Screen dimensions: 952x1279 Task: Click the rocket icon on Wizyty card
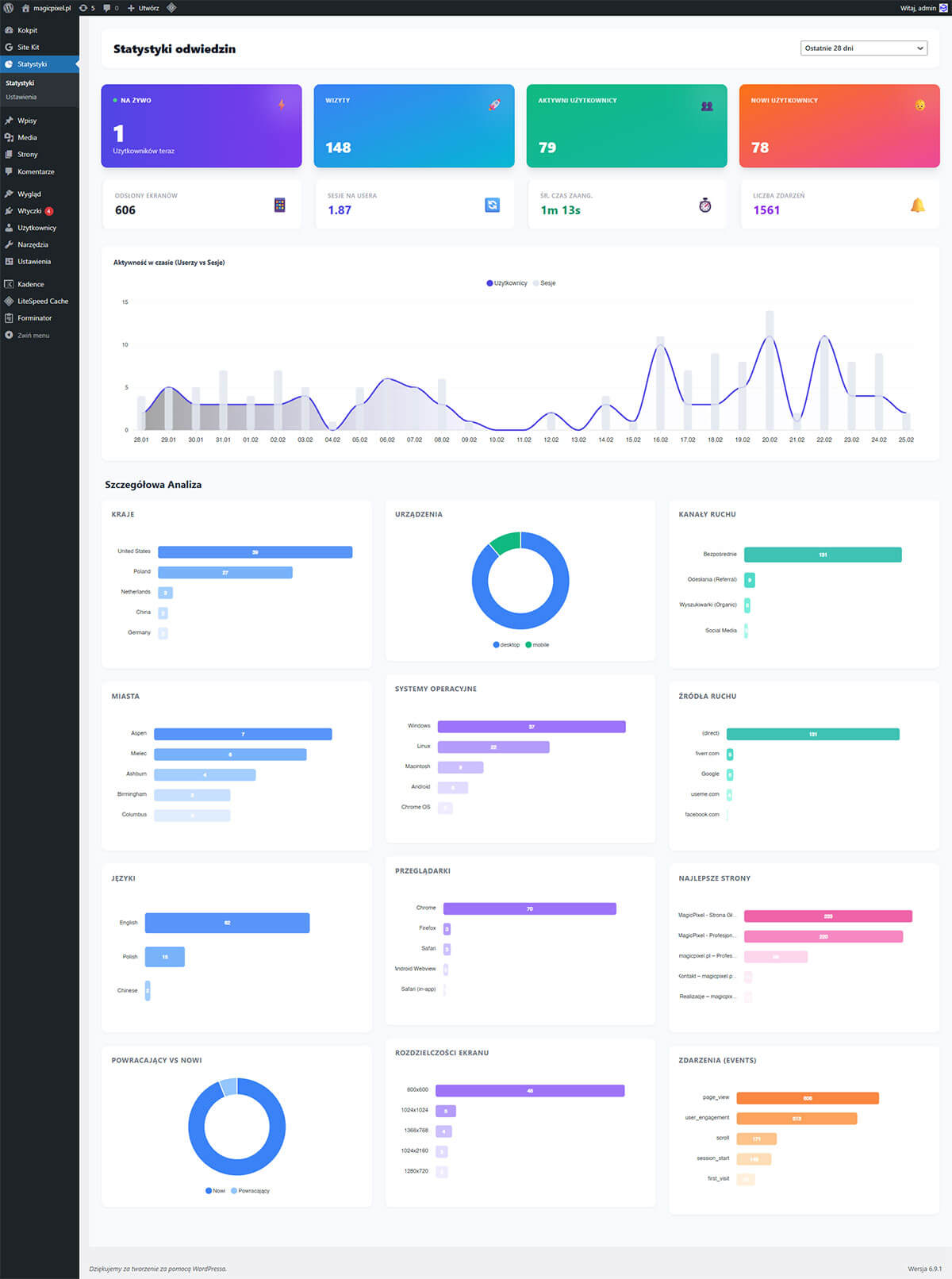(493, 105)
